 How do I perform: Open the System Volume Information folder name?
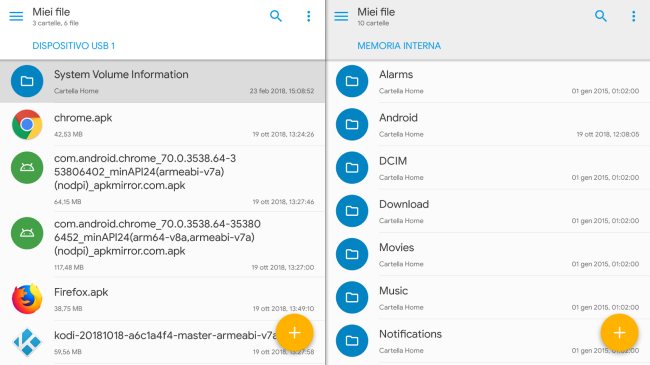pos(121,75)
